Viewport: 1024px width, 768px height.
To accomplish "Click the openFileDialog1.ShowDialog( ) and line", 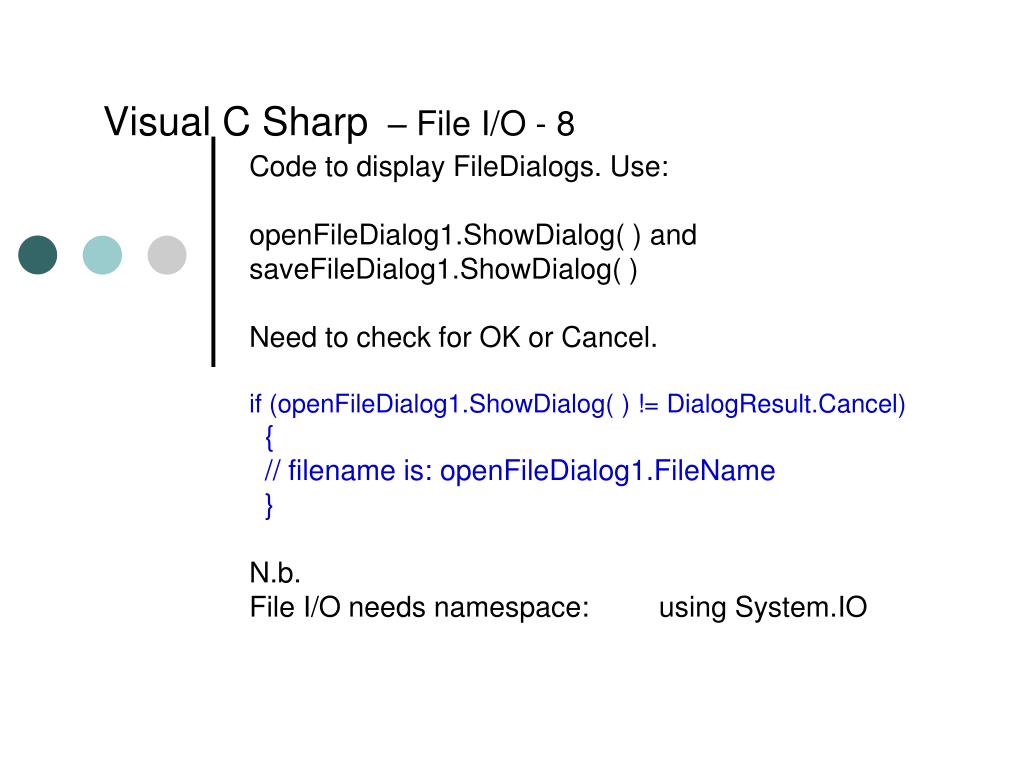I will pyautogui.click(x=473, y=236).
